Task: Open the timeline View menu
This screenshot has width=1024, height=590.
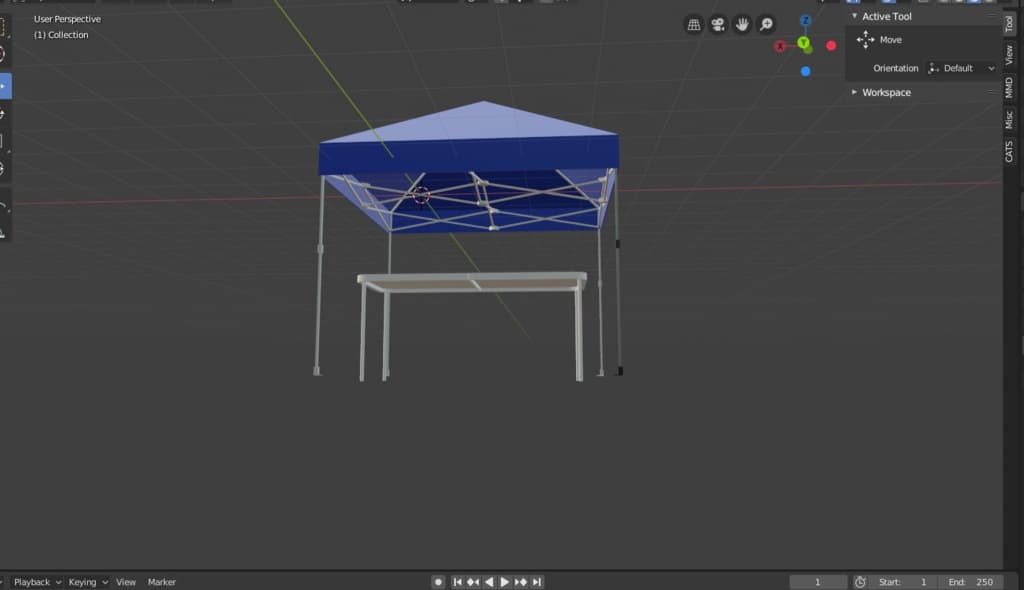Action: (x=125, y=582)
